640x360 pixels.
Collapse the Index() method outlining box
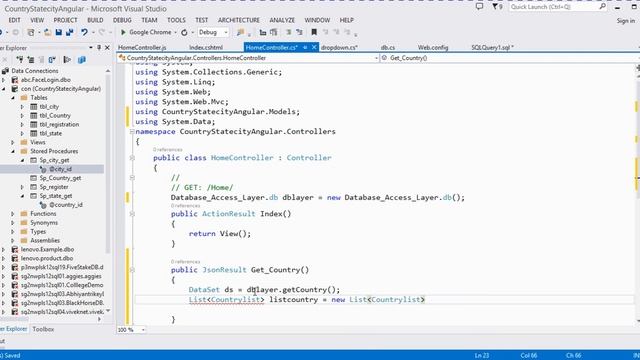[132, 214]
